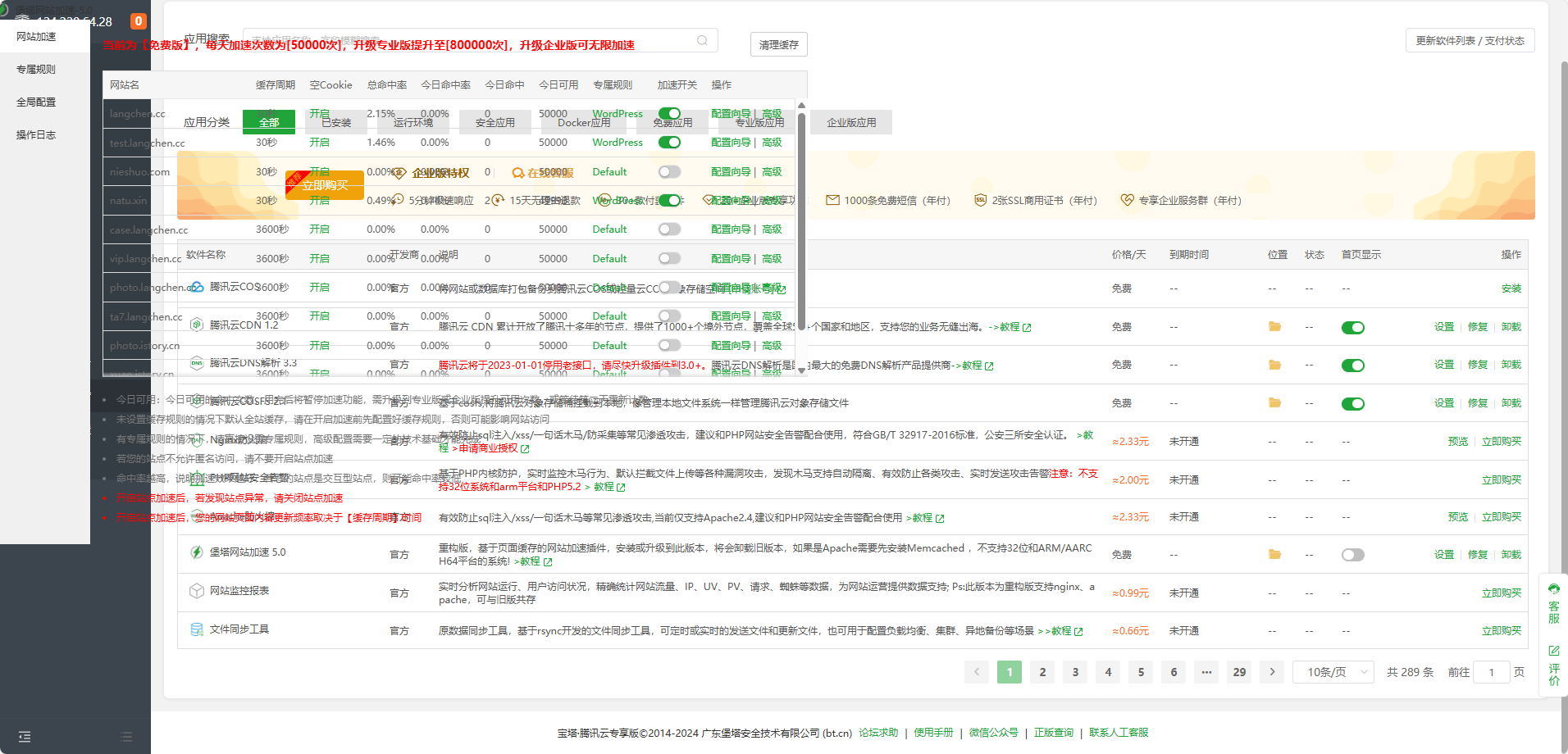Image resolution: width=1568 pixels, height=754 pixels.
Task: Click the 前往 page number input
Action: (x=1492, y=672)
